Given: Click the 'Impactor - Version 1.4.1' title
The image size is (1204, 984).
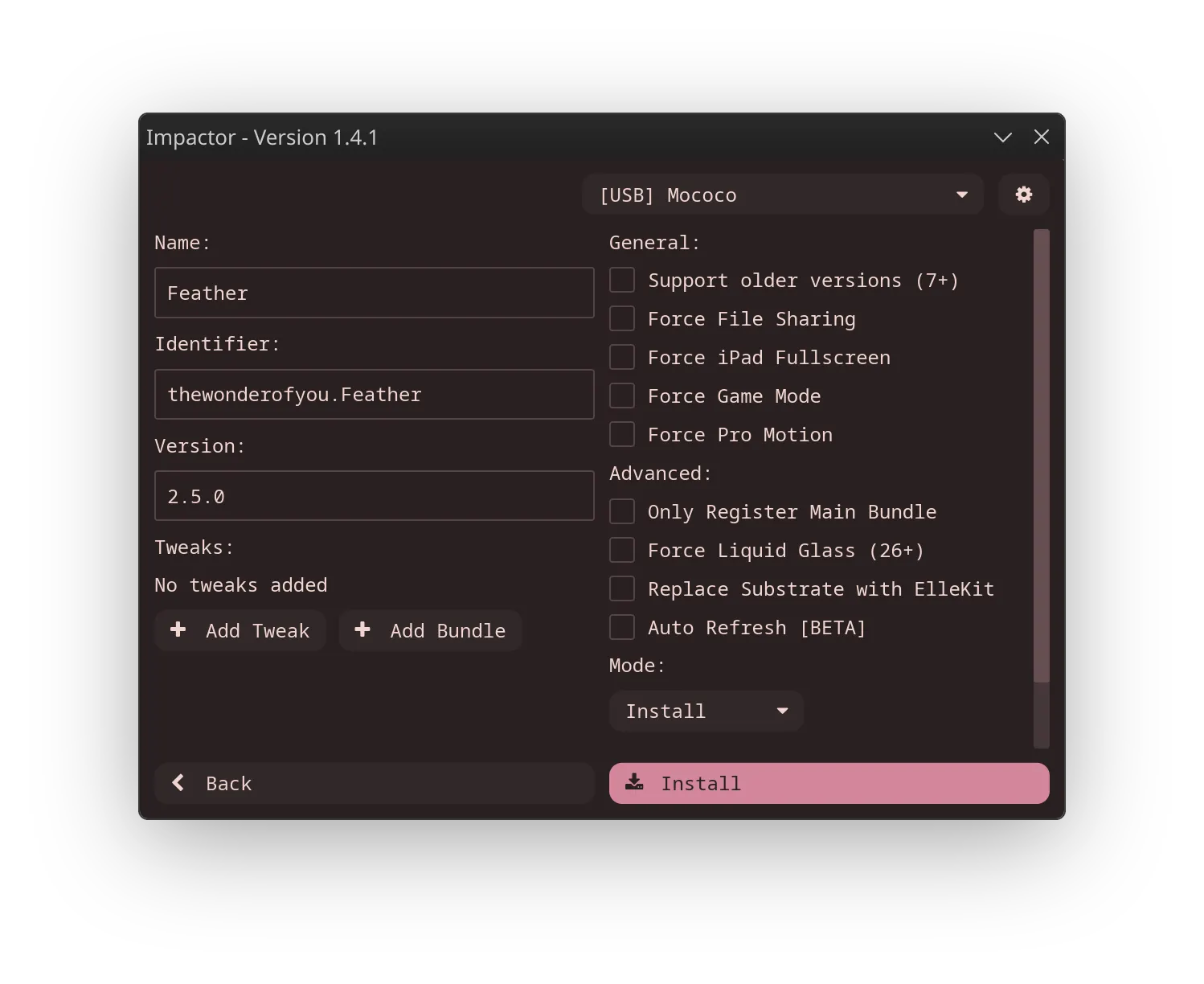Looking at the screenshot, I should (x=262, y=137).
